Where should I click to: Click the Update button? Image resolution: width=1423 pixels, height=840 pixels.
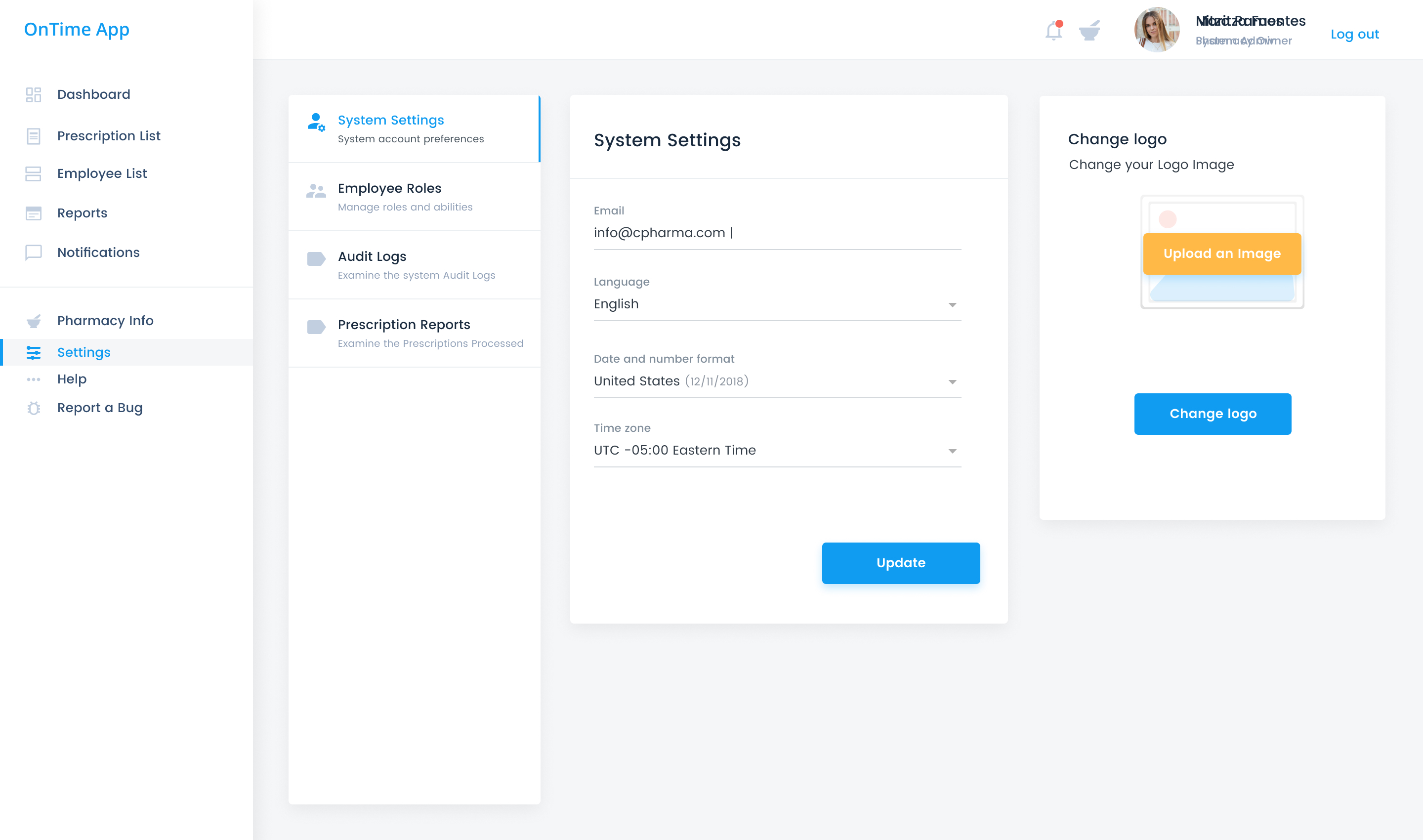click(901, 563)
